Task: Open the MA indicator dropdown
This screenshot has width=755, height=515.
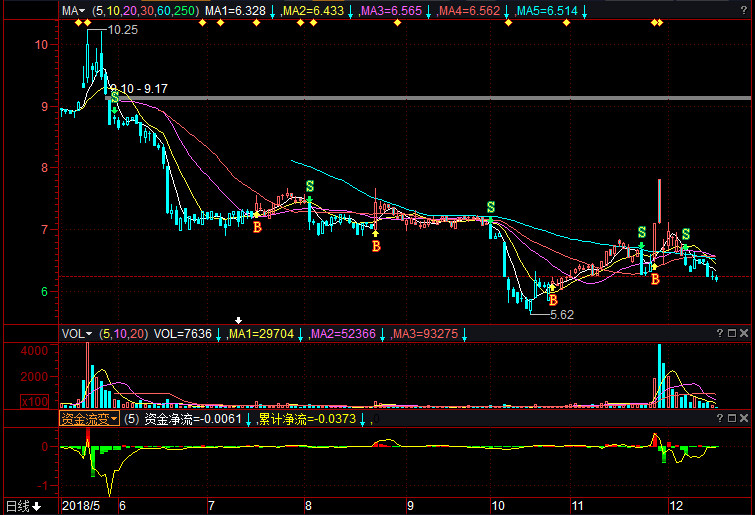Action: click(x=72, y=10)
